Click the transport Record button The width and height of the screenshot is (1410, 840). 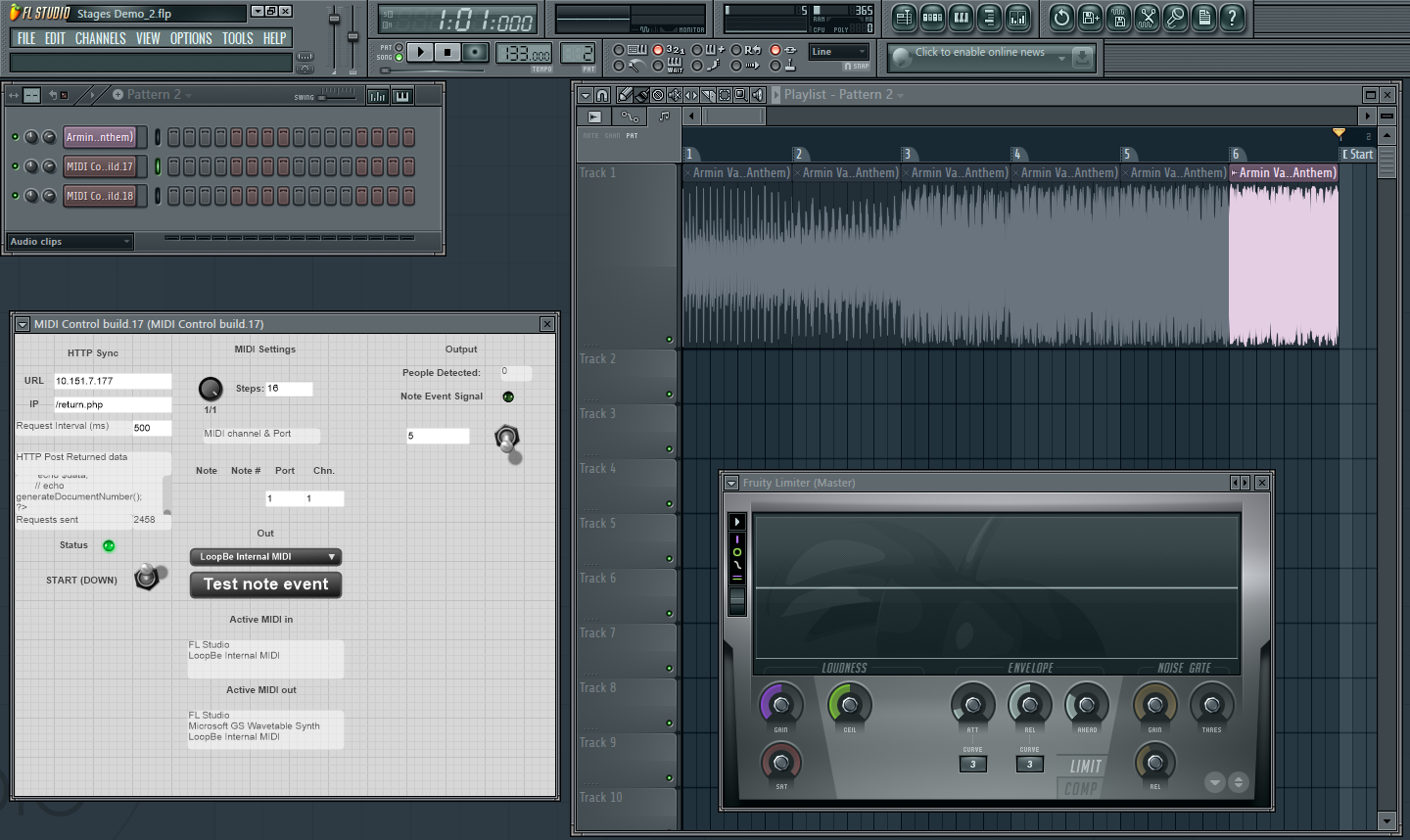click(475, 52)
